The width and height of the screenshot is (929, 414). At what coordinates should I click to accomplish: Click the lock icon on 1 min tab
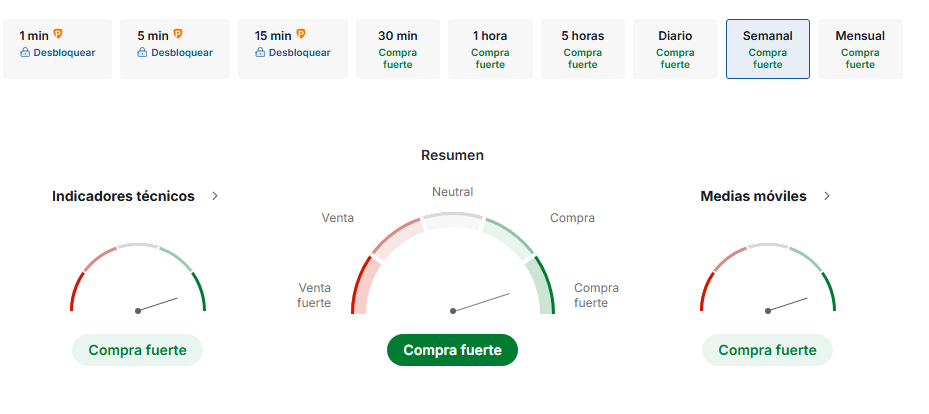[x=25, y=53]
